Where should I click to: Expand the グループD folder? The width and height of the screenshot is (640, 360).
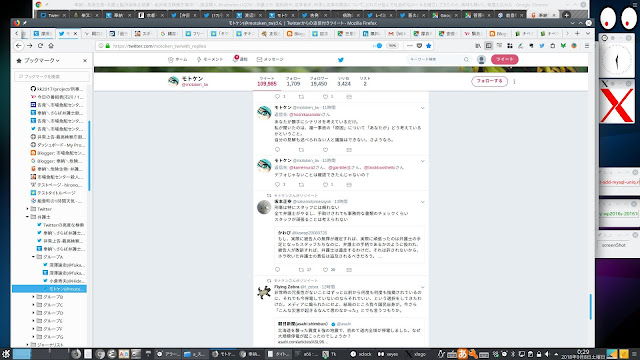click(33, 313)
